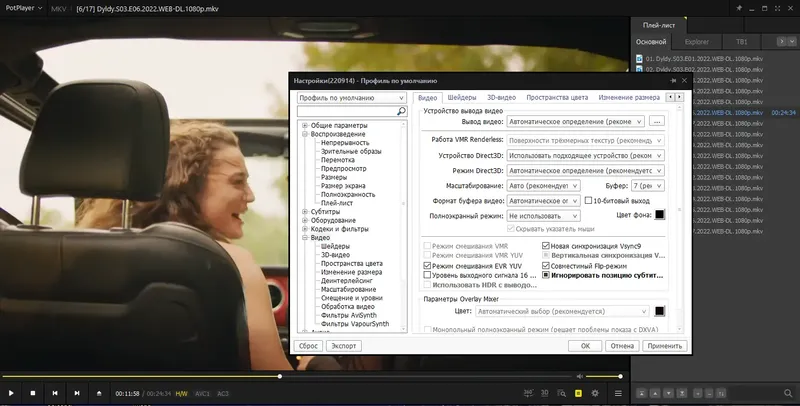Toggle the playlist hamburger icon
800x406 pixels.
point(618,393)
